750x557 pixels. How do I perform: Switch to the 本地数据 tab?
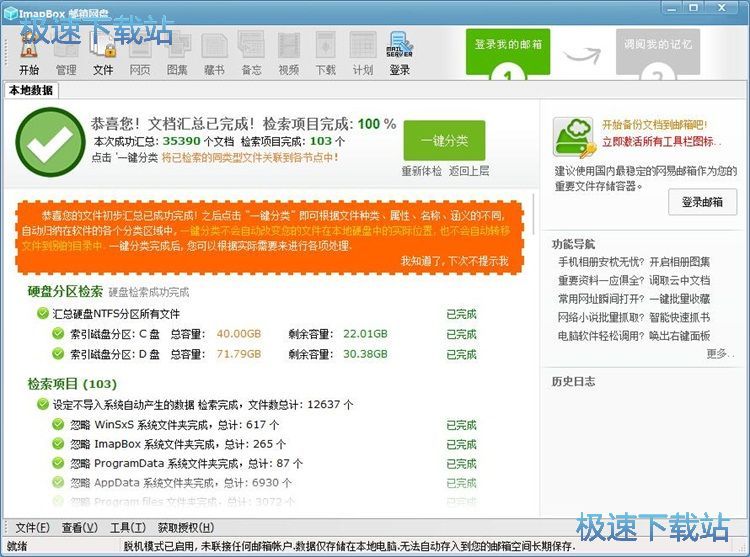click(31, 90)
